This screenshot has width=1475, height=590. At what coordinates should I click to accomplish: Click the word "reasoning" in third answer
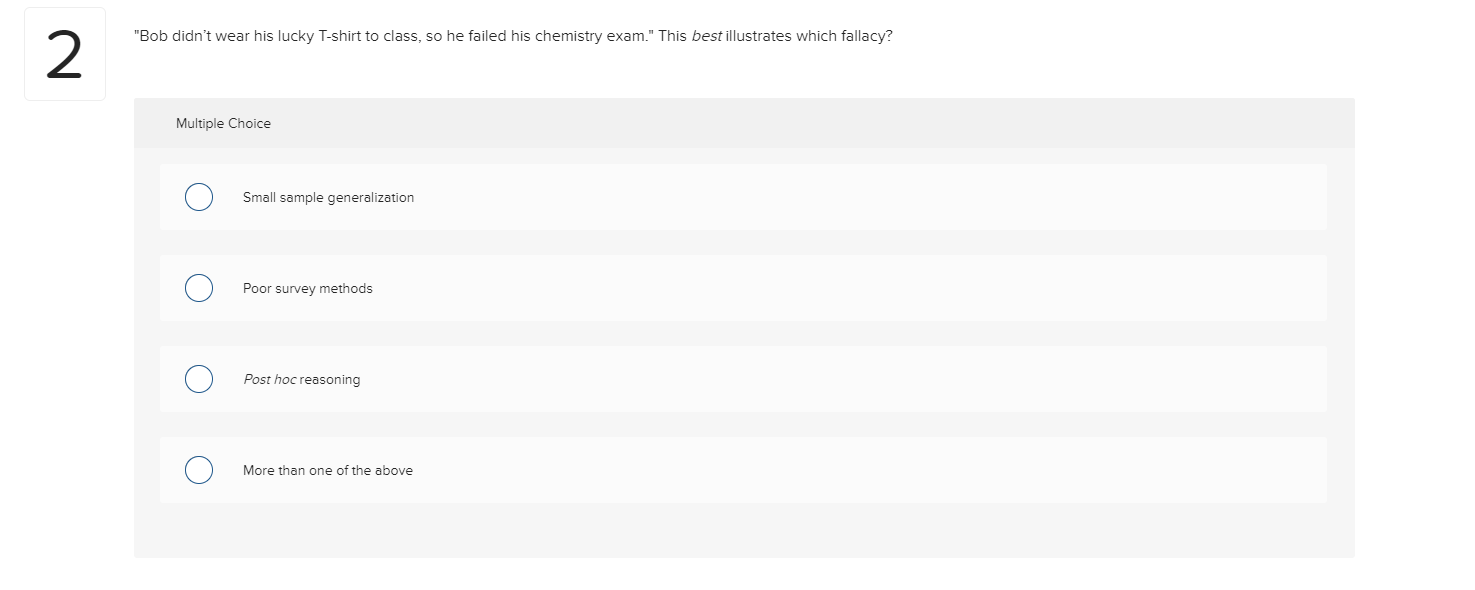[x=330, y=380]
